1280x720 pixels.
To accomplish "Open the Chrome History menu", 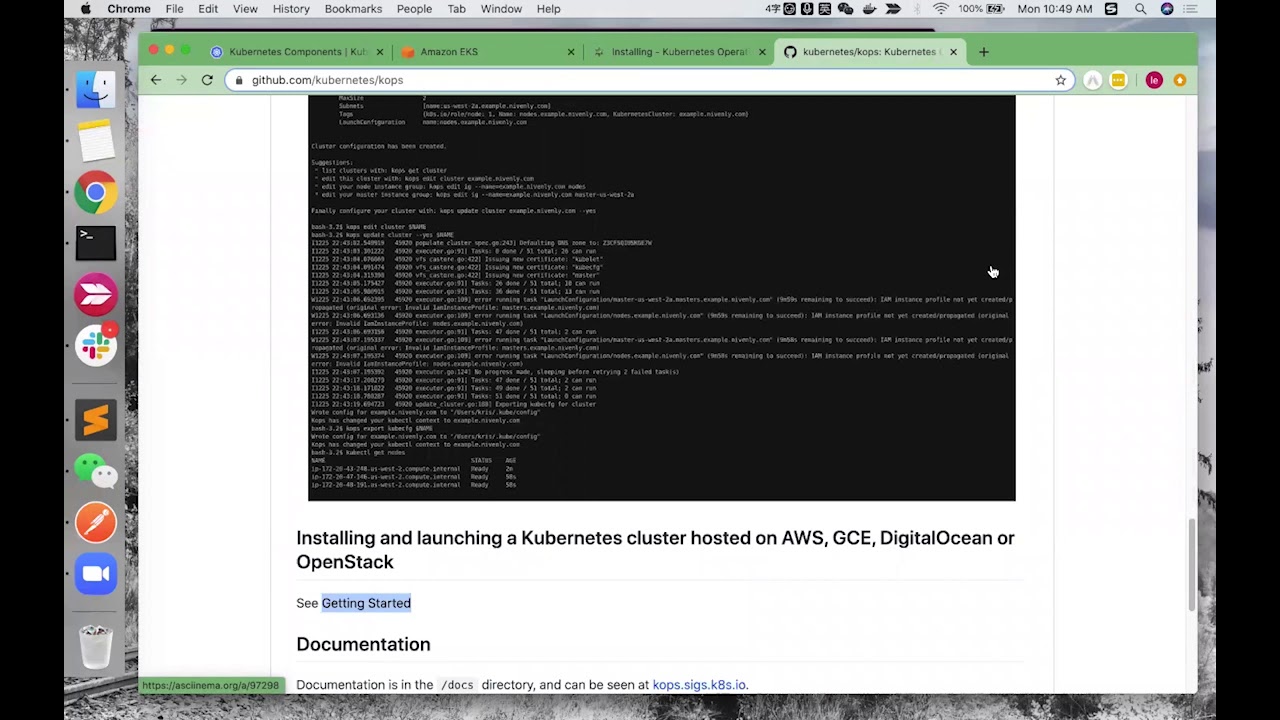I will point(291,9).
